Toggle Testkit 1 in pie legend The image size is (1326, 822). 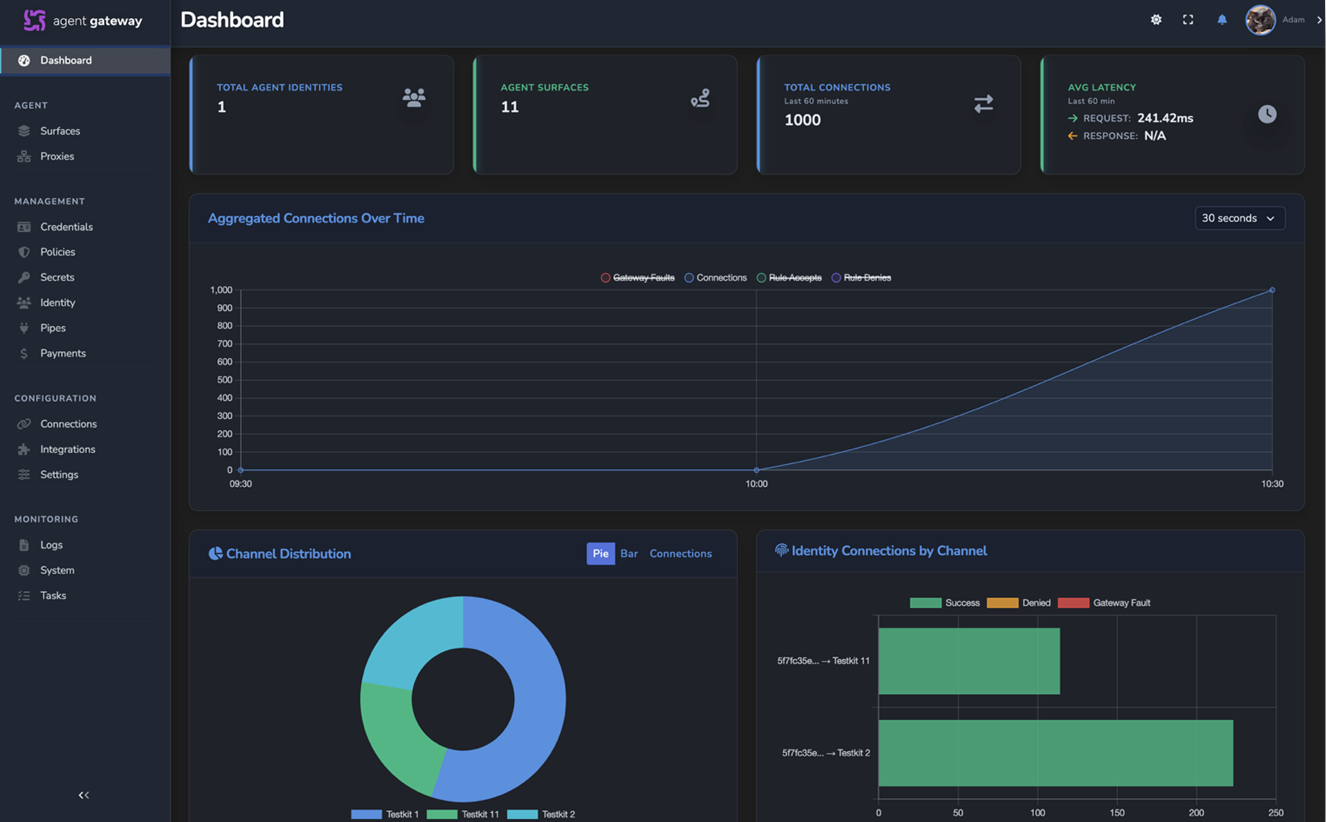(385, 814)
